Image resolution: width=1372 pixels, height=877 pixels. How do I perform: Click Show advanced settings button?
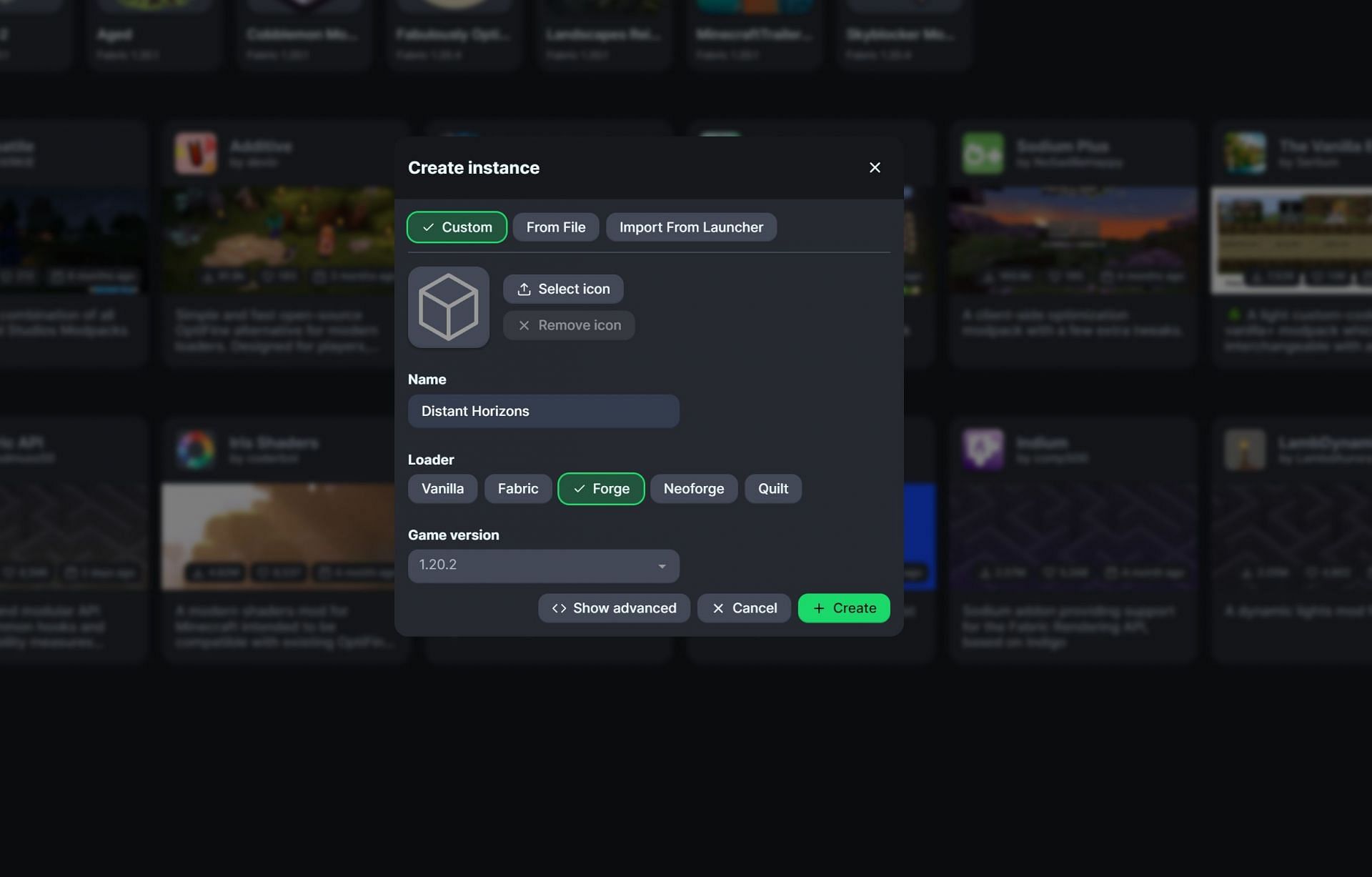click(614, 608)
